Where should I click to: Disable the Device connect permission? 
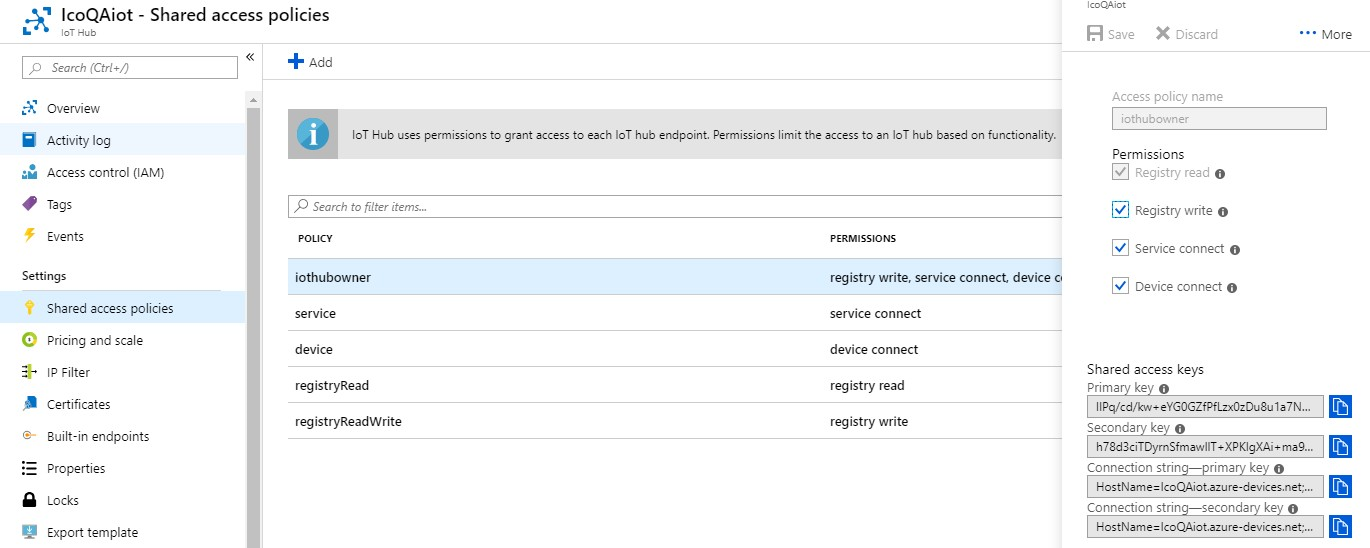coord(1120,287)
